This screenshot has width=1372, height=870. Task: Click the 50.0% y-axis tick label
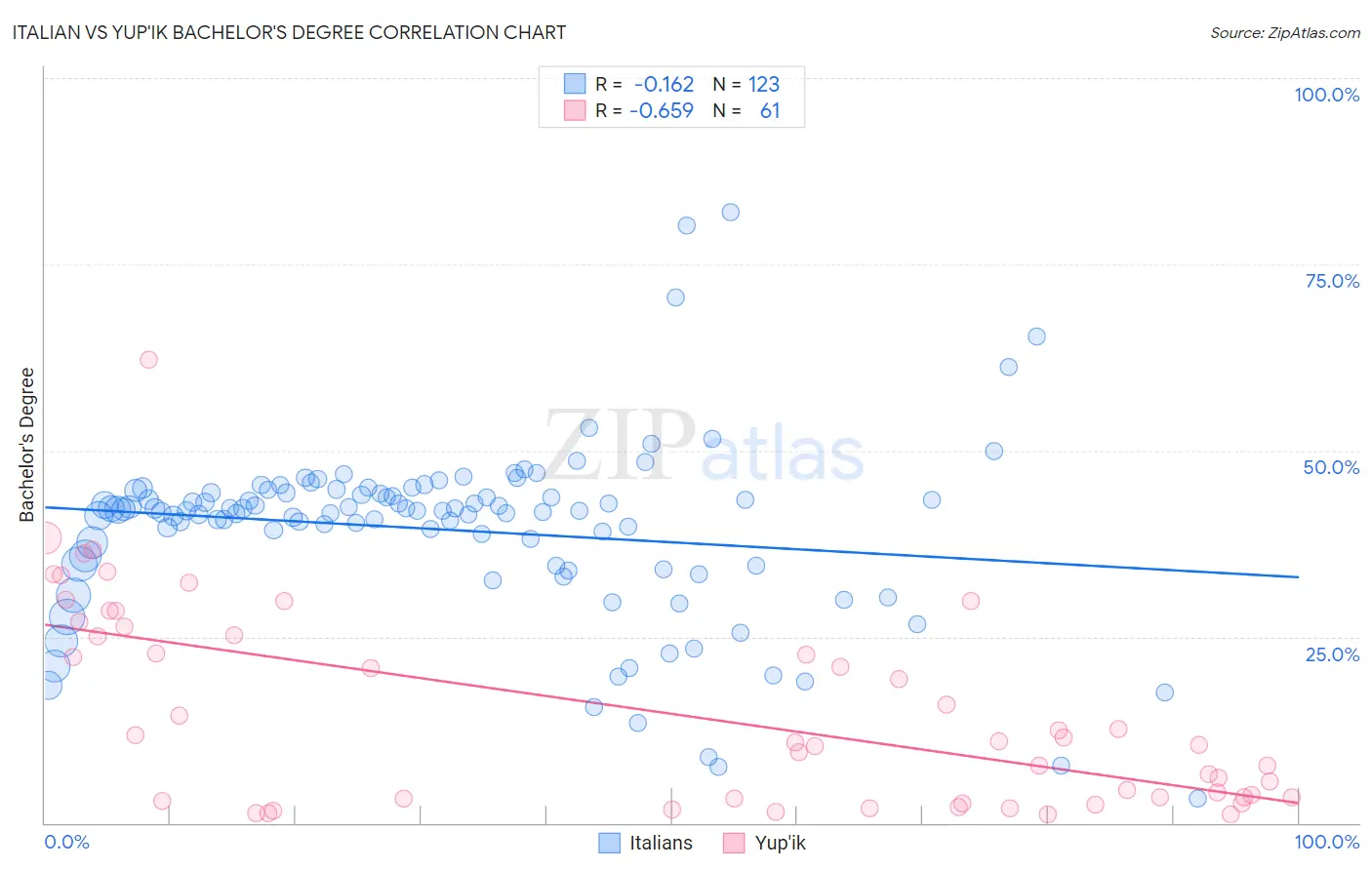(1331, 467)
